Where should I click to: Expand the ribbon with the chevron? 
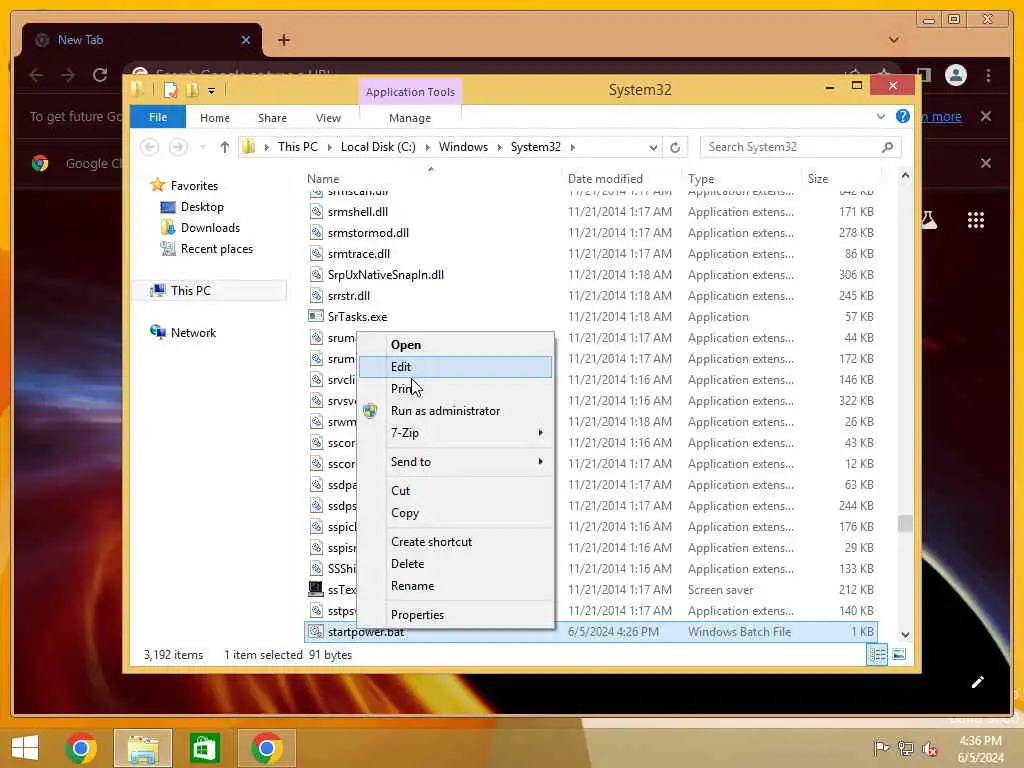tap(880, 117)
